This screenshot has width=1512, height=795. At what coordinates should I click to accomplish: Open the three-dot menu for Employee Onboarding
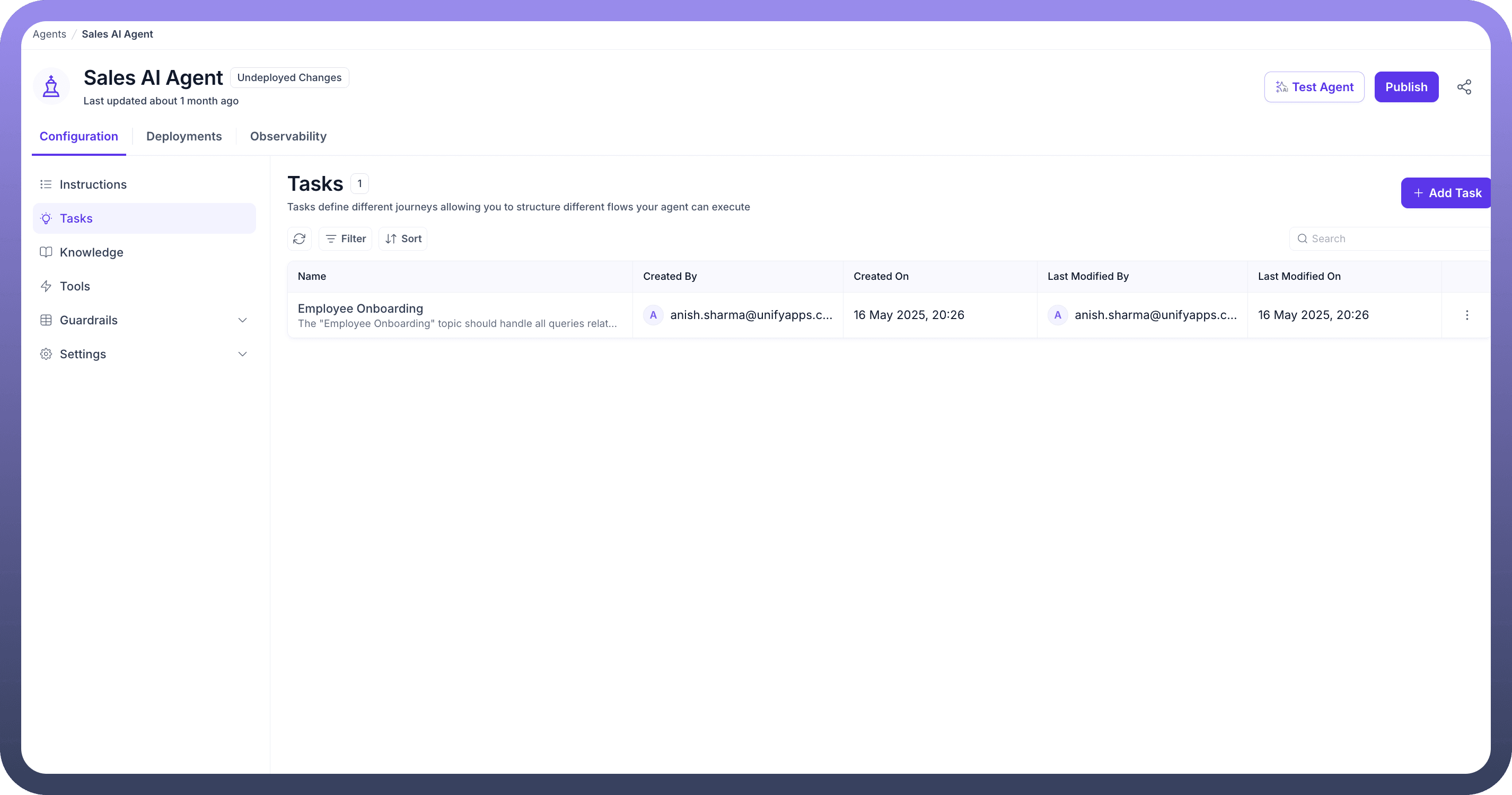(1467, 315)
